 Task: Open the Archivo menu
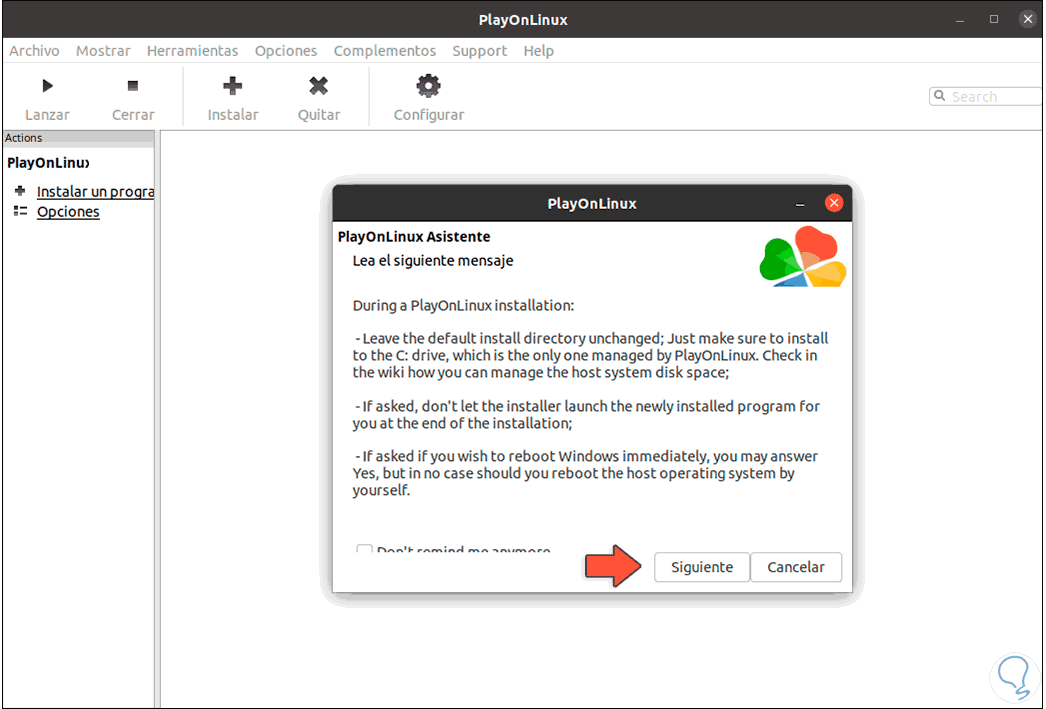pyautogui.click(x=34, y=51)
